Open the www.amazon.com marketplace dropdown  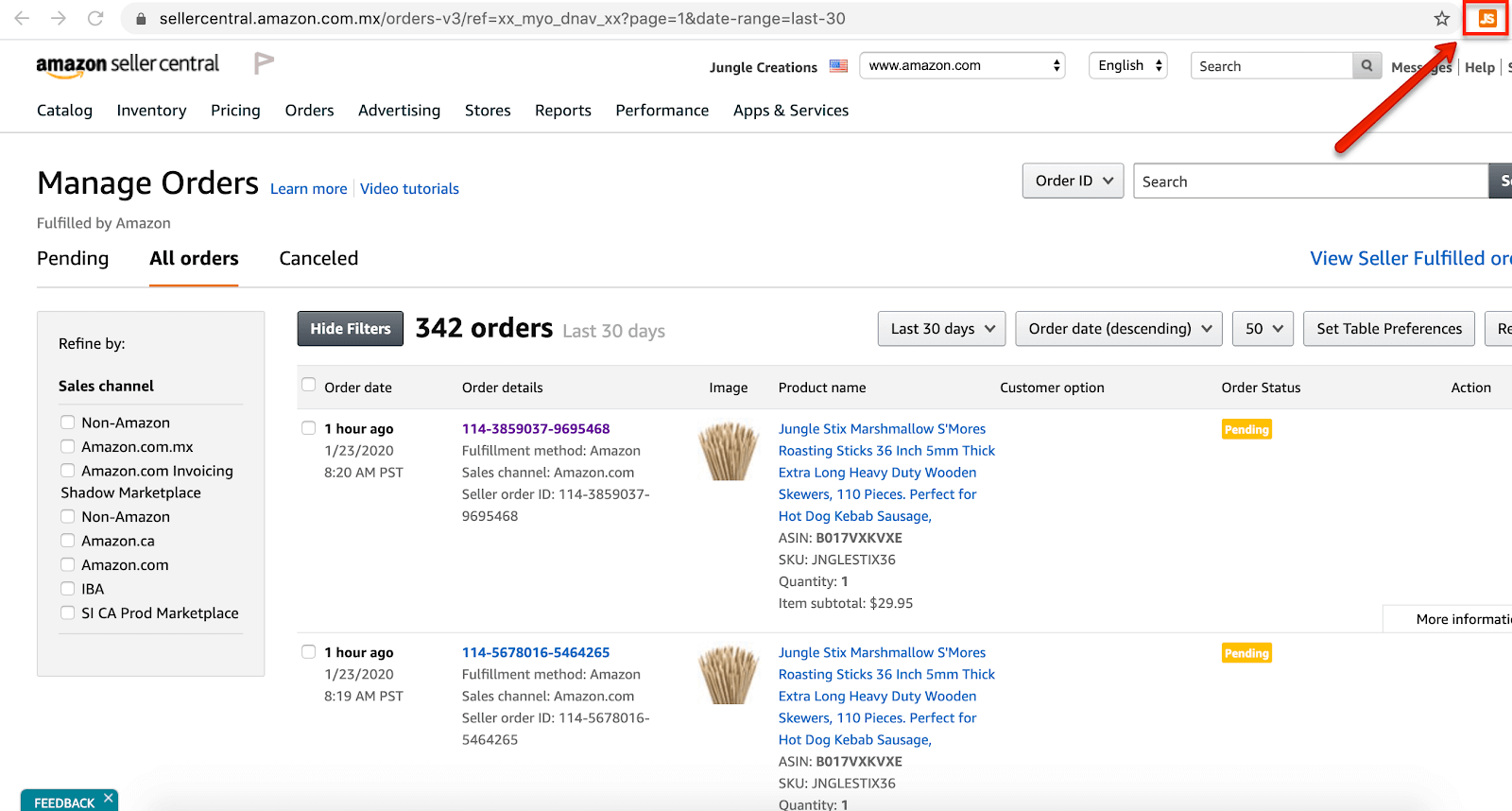coord(962,65)
